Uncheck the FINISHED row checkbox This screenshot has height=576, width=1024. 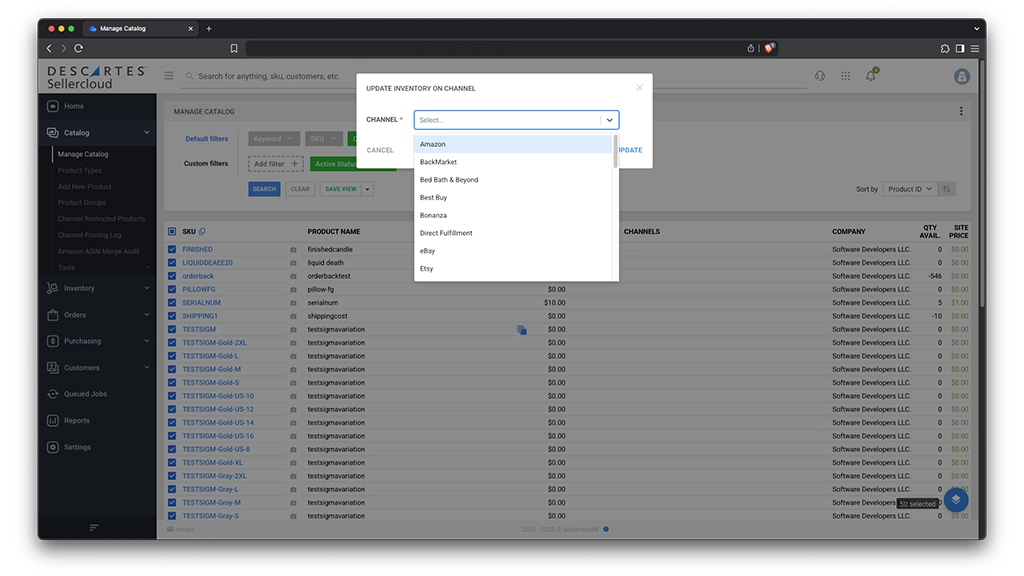(170, 249)
